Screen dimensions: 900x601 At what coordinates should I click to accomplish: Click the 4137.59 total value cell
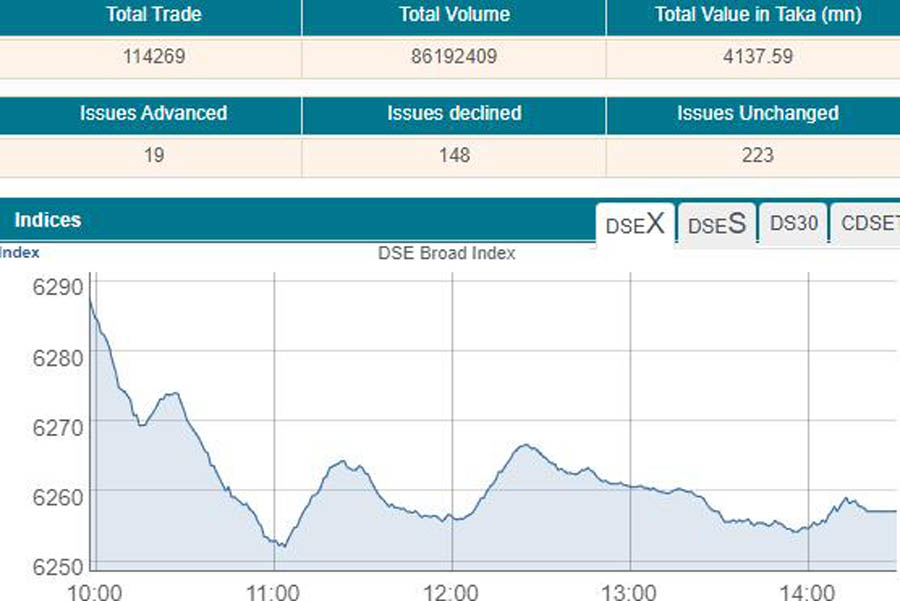point(757,56)
